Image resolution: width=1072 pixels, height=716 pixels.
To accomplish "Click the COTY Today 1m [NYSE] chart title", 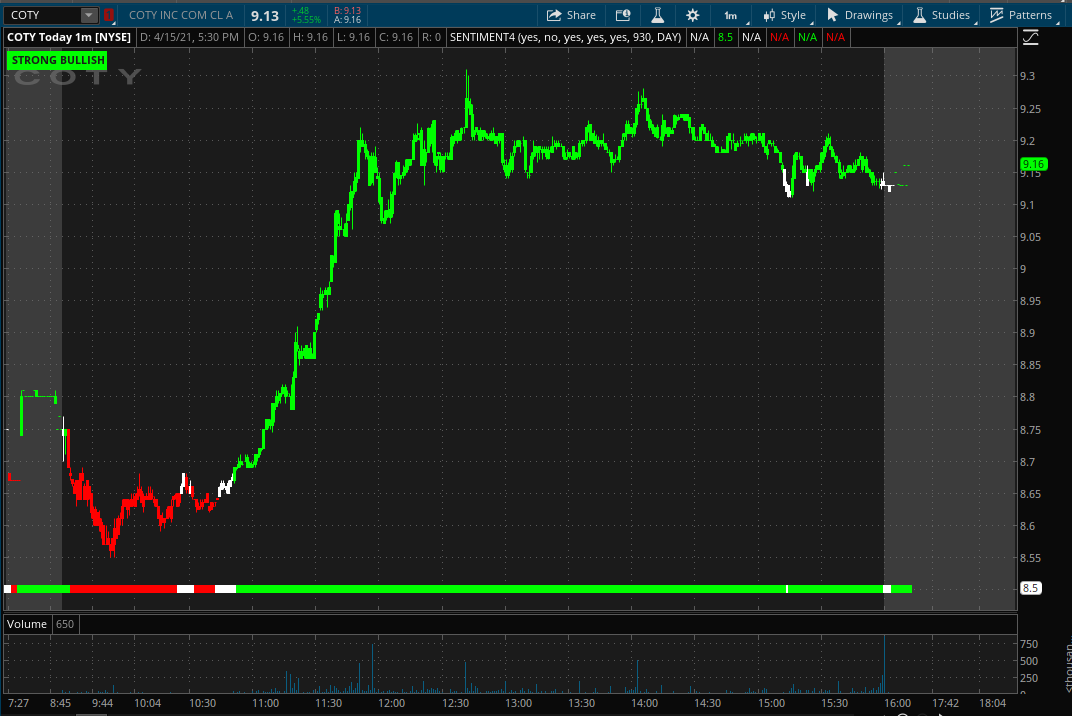I will pos(69,37).
